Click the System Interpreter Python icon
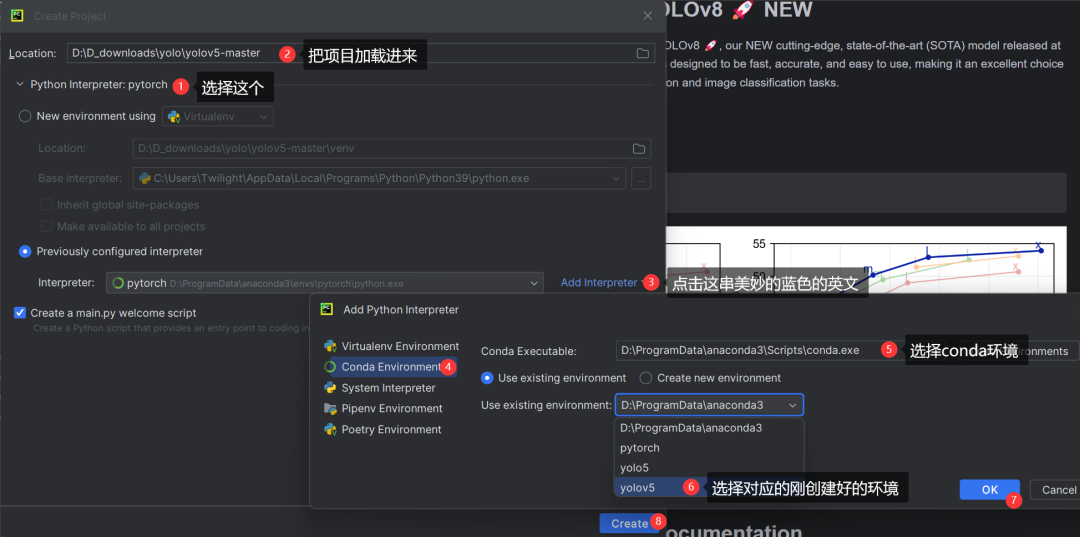This screenshot has width=1080, height=537. (330, 388)
